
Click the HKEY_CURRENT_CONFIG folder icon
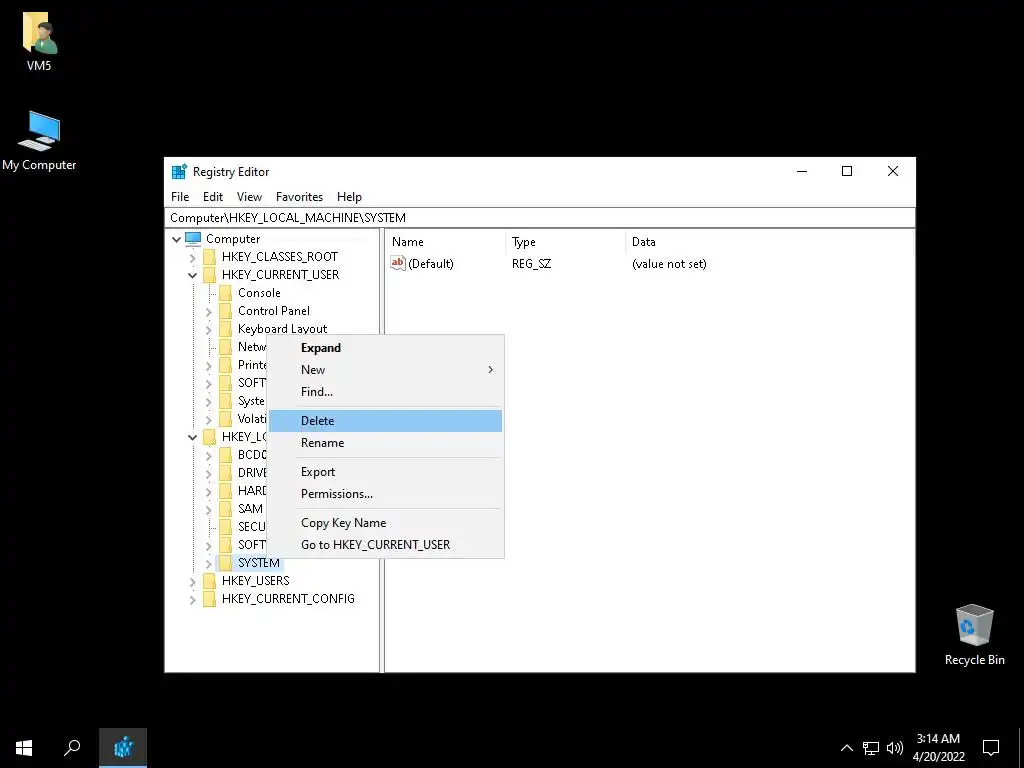[209, 599]
